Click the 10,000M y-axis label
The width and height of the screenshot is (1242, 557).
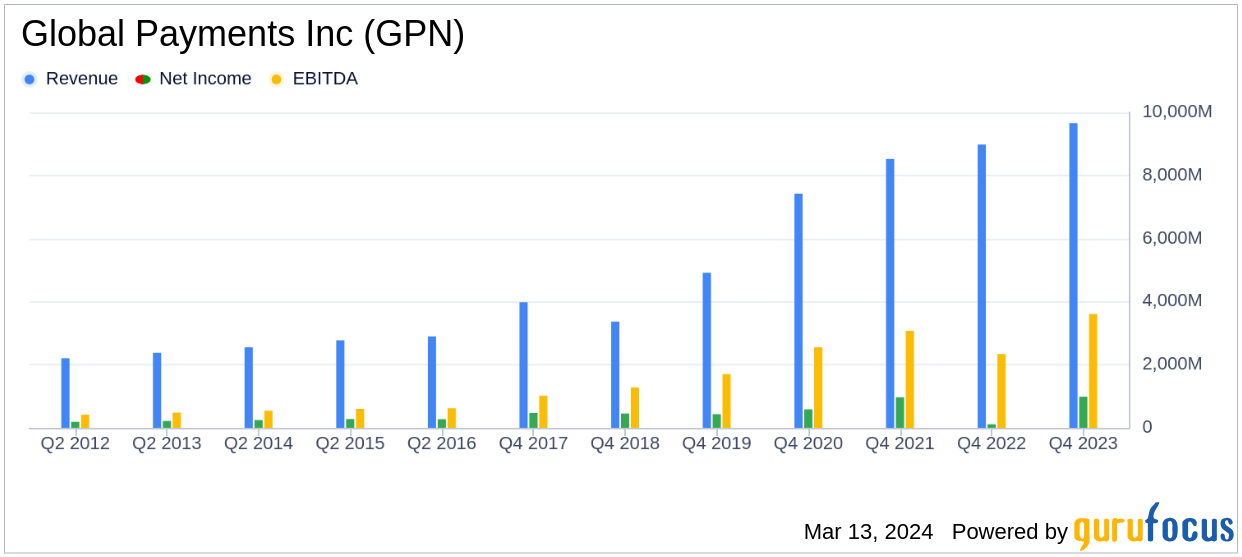1177,111
